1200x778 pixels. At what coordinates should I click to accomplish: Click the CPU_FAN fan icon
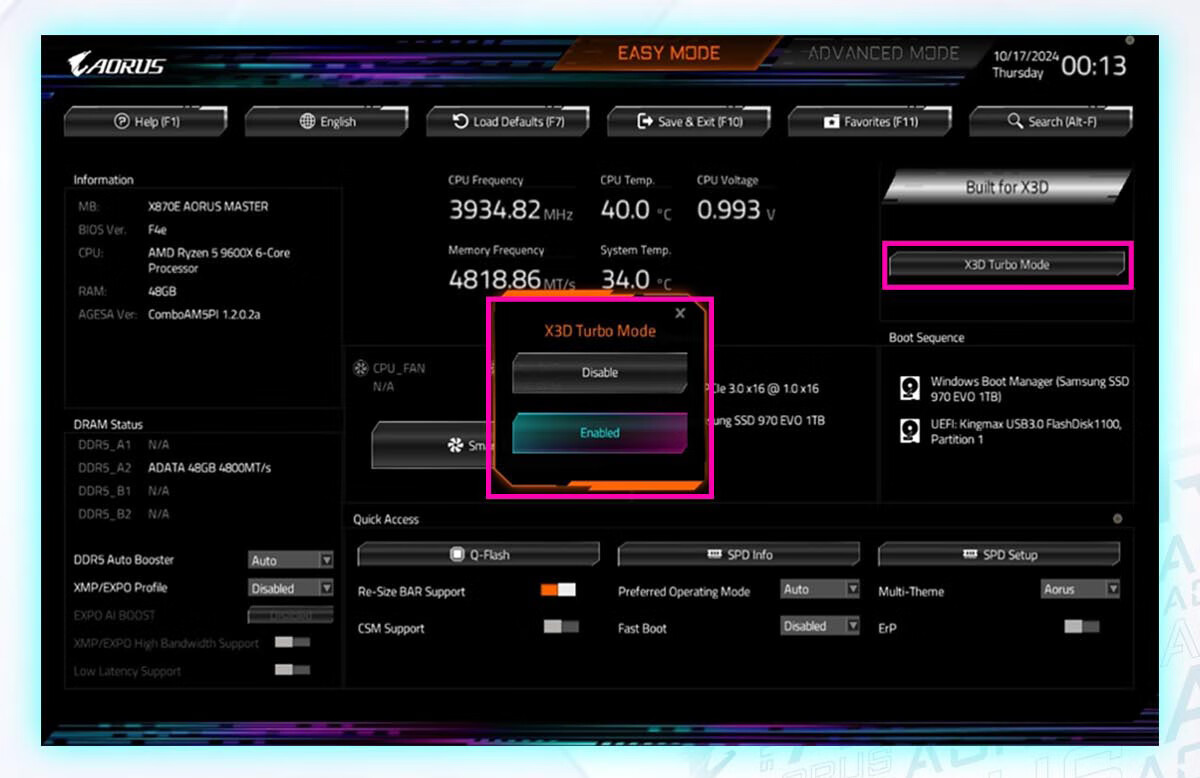point(361,368)
